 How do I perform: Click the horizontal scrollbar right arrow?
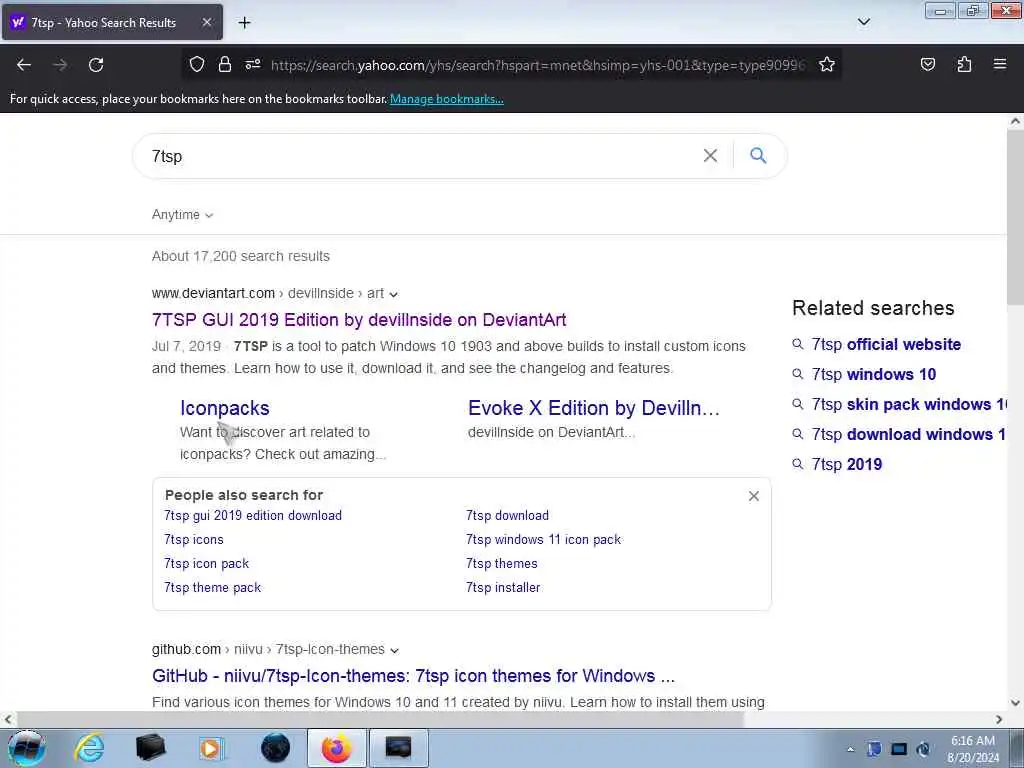tap(999, 719)
